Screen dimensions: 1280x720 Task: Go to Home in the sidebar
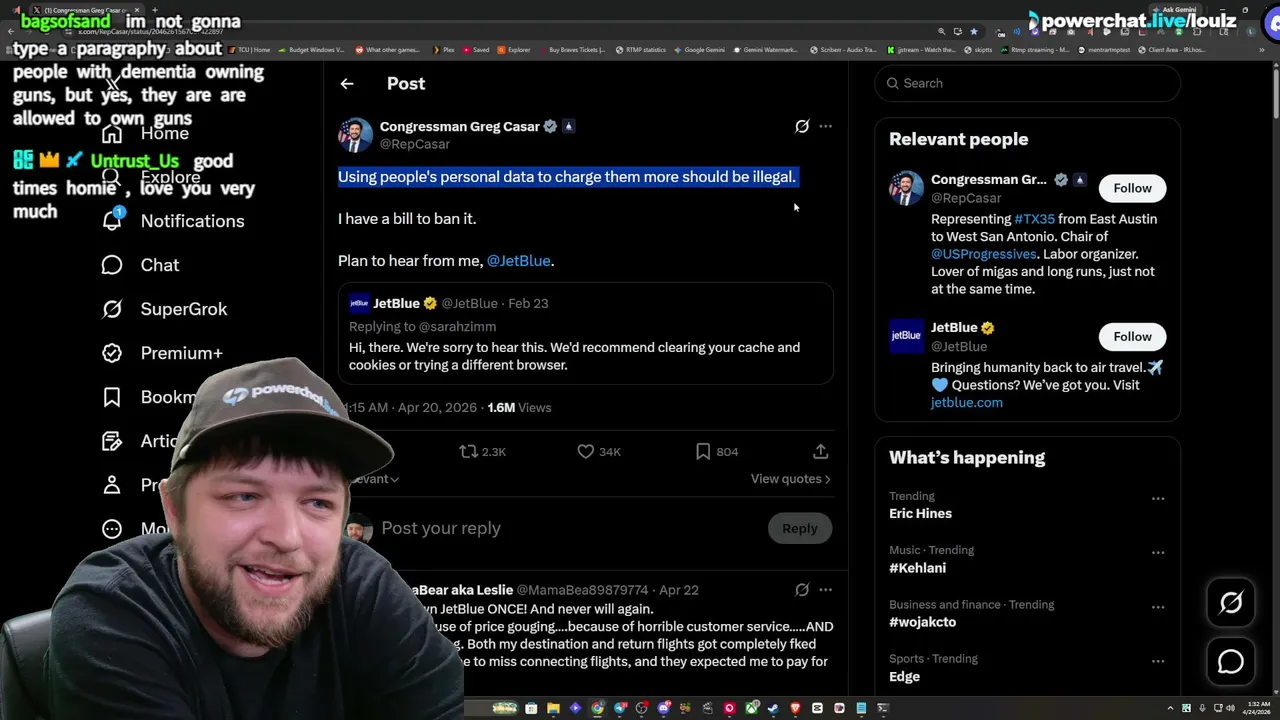click(x=145, y=133)
